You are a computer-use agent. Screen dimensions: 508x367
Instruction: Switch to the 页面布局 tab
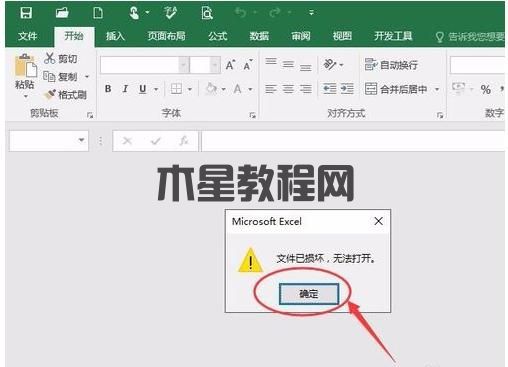166,36
